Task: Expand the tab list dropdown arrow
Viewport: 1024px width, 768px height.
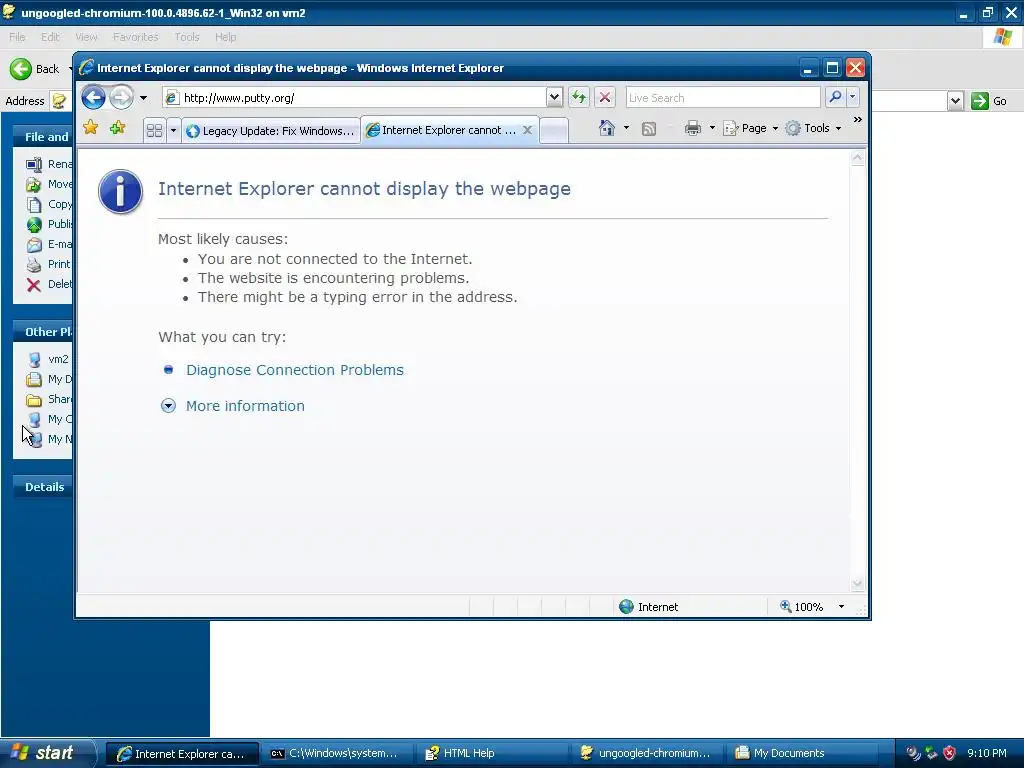Action: tap(173, 131)
